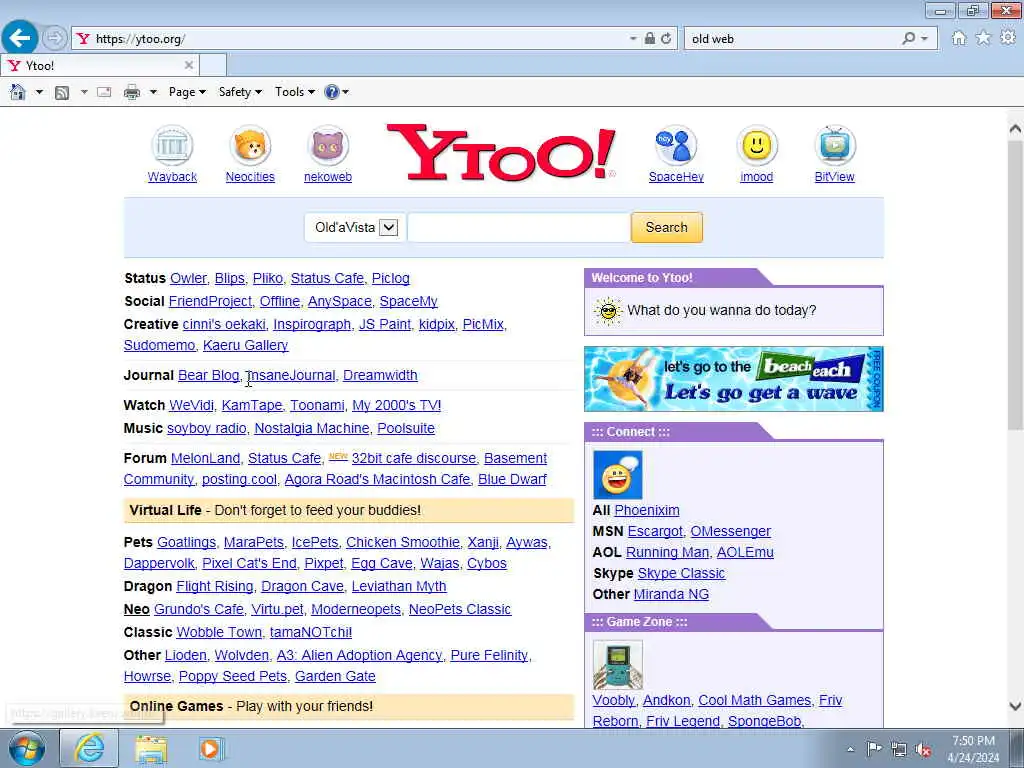Image resolution: width=1024 pixels, height=768 pixels.
Task: Click the Game Zone handheld console image
Action: coord(617,664)
